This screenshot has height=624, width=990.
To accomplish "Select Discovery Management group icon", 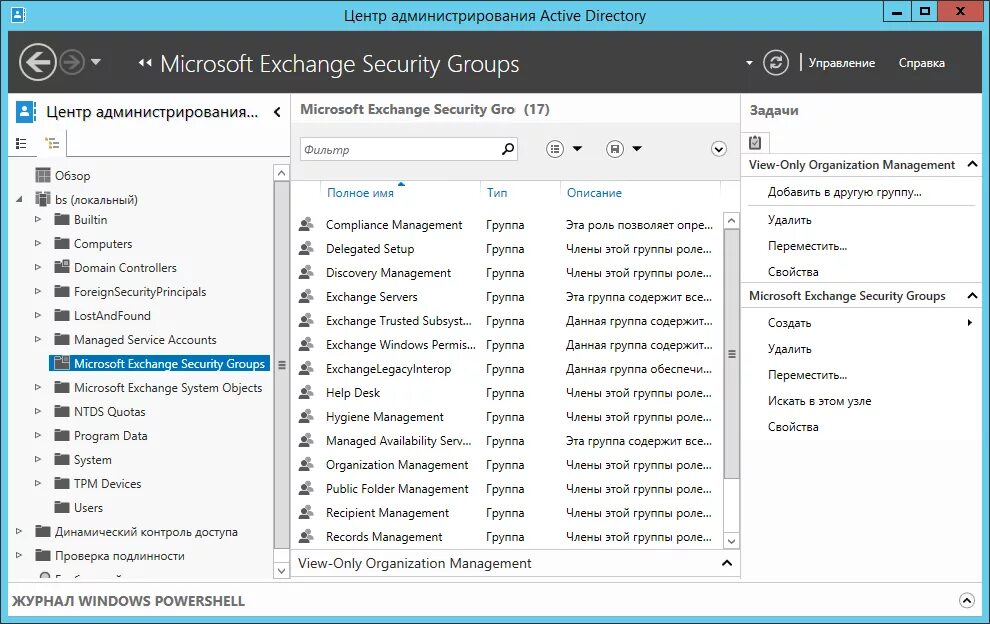I will (x=306, y=272).
